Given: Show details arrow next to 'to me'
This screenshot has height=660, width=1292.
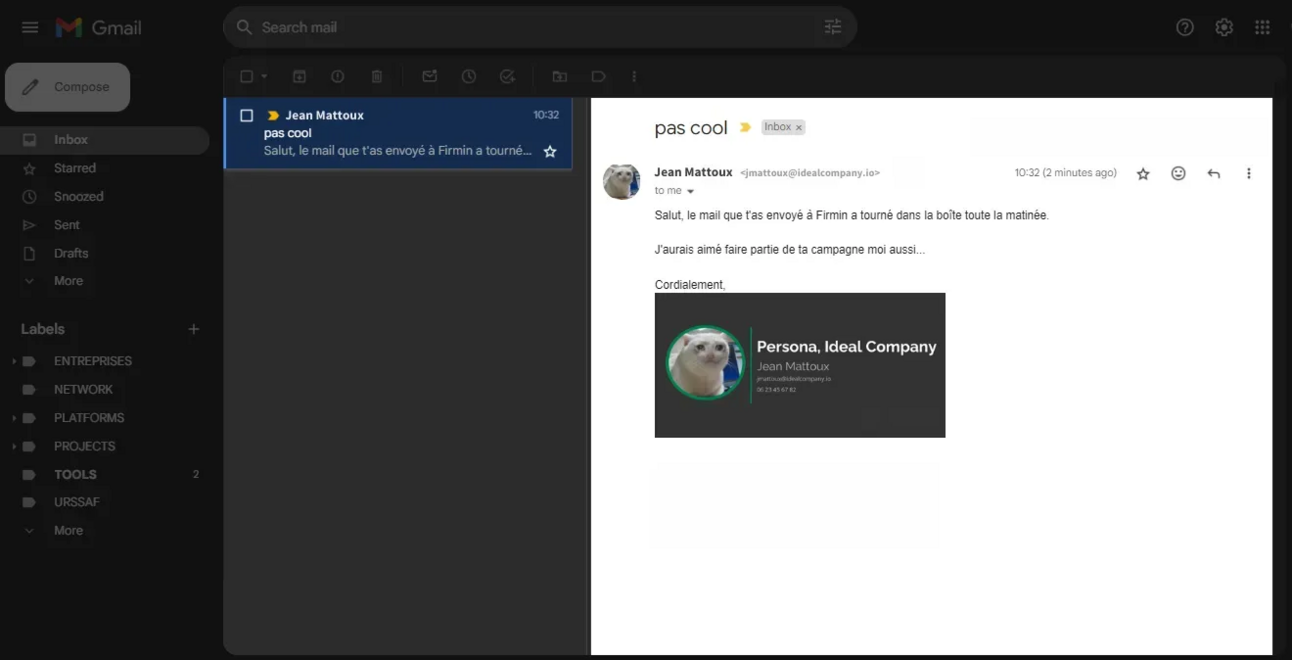Looking at the screenshot, I should (x=690, y=191).
